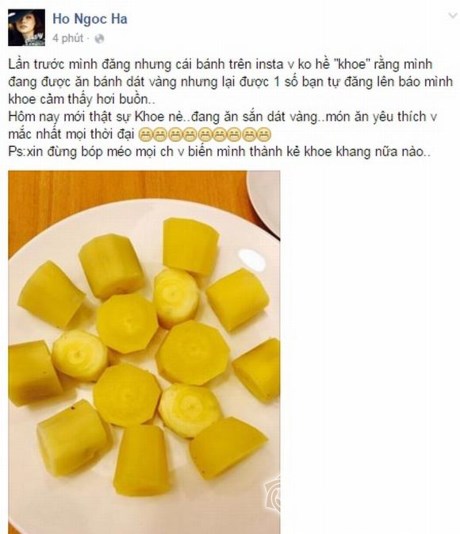Click the first grinning emoji in the post
The image size is (460, 534).
tap(146, 135)
